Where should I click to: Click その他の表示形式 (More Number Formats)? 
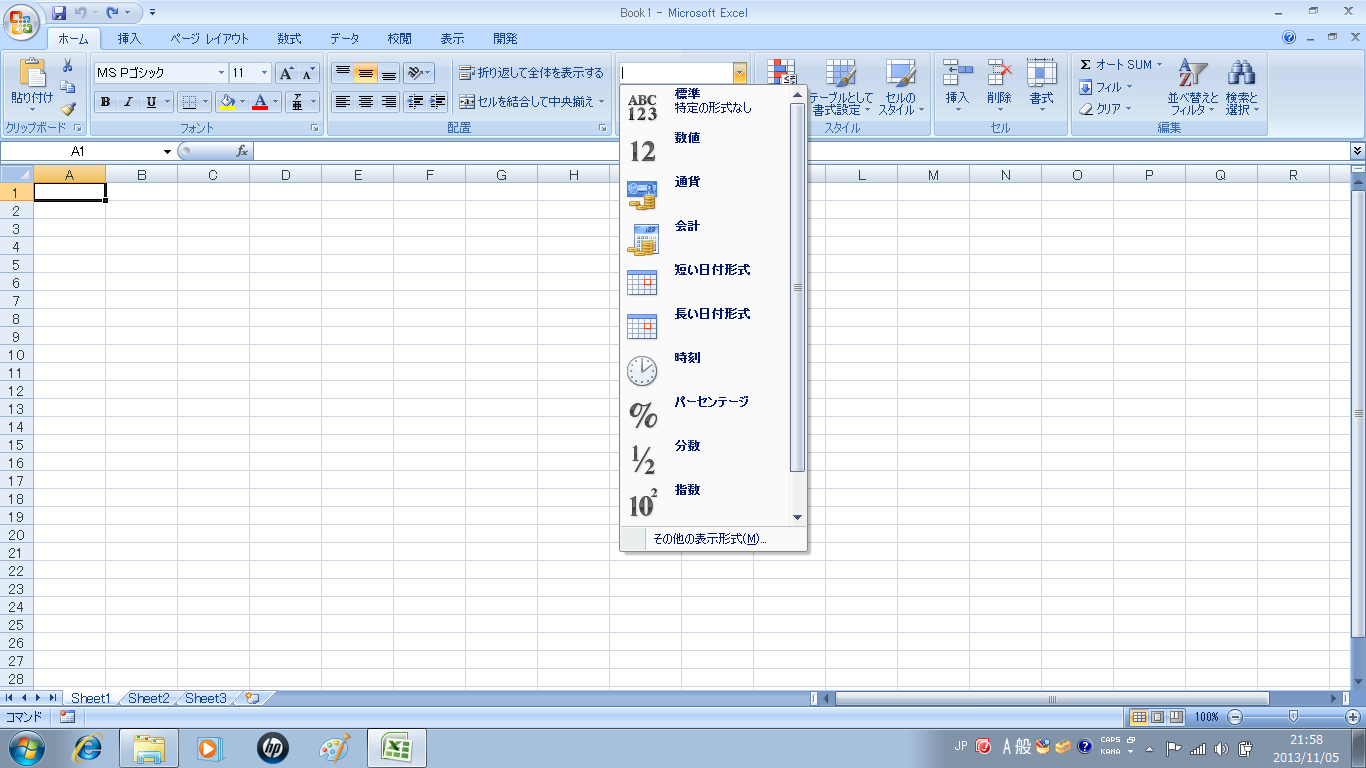click(x=709, y=539)
